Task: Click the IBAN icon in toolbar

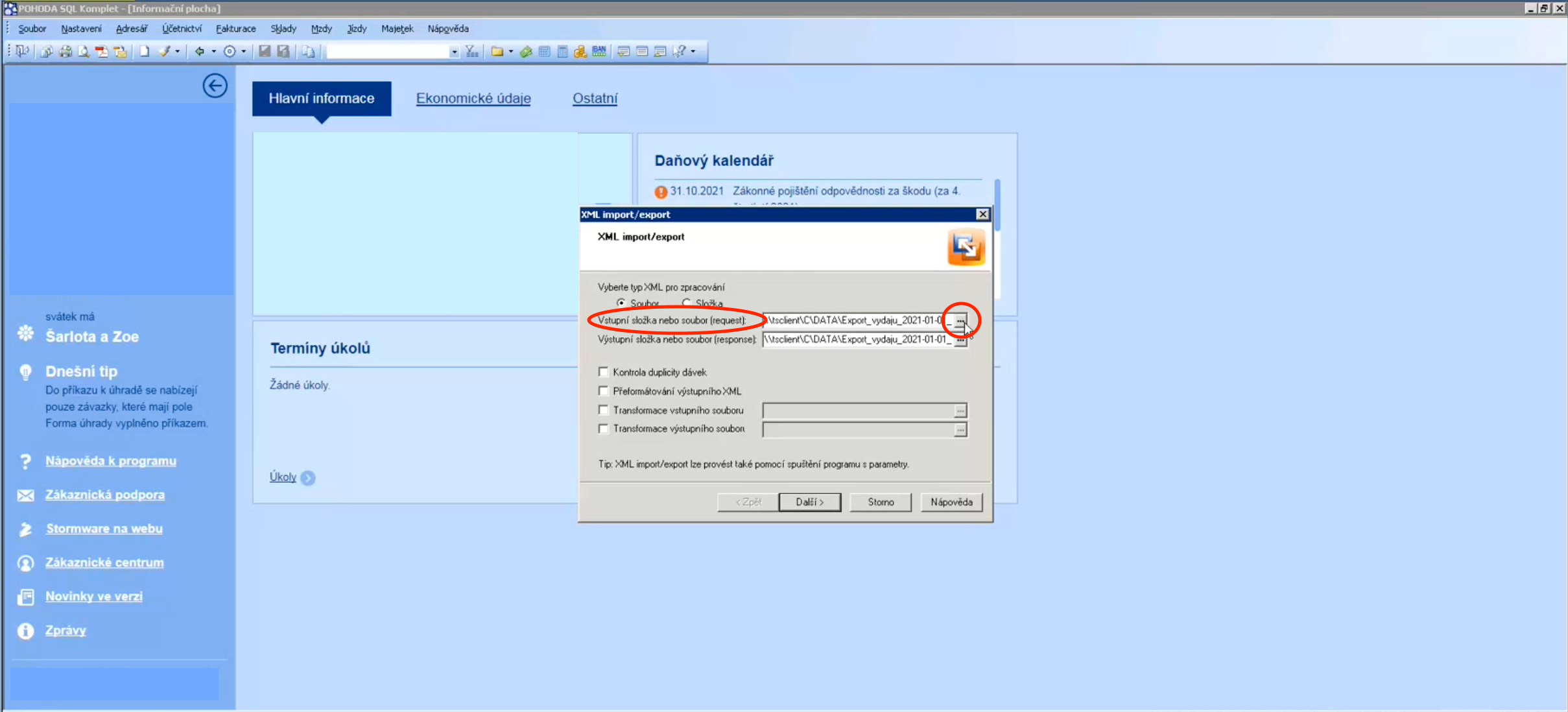Action: click(599, 51)
